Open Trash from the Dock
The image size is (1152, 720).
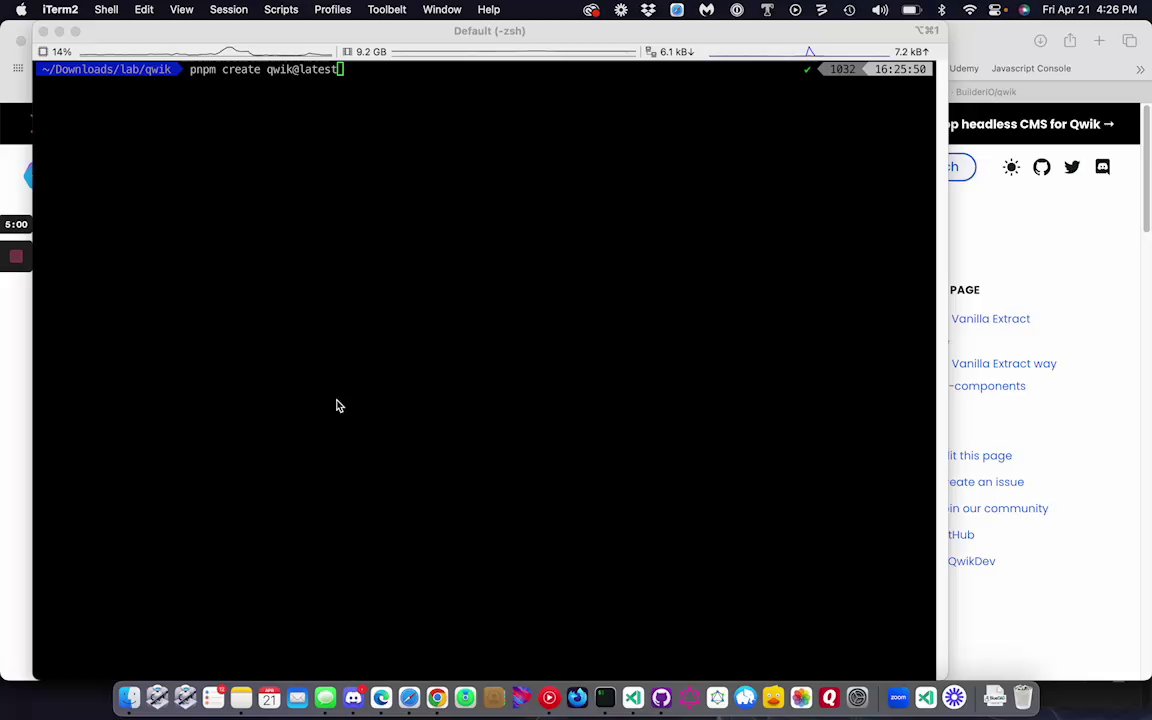tap(1023, 697)
